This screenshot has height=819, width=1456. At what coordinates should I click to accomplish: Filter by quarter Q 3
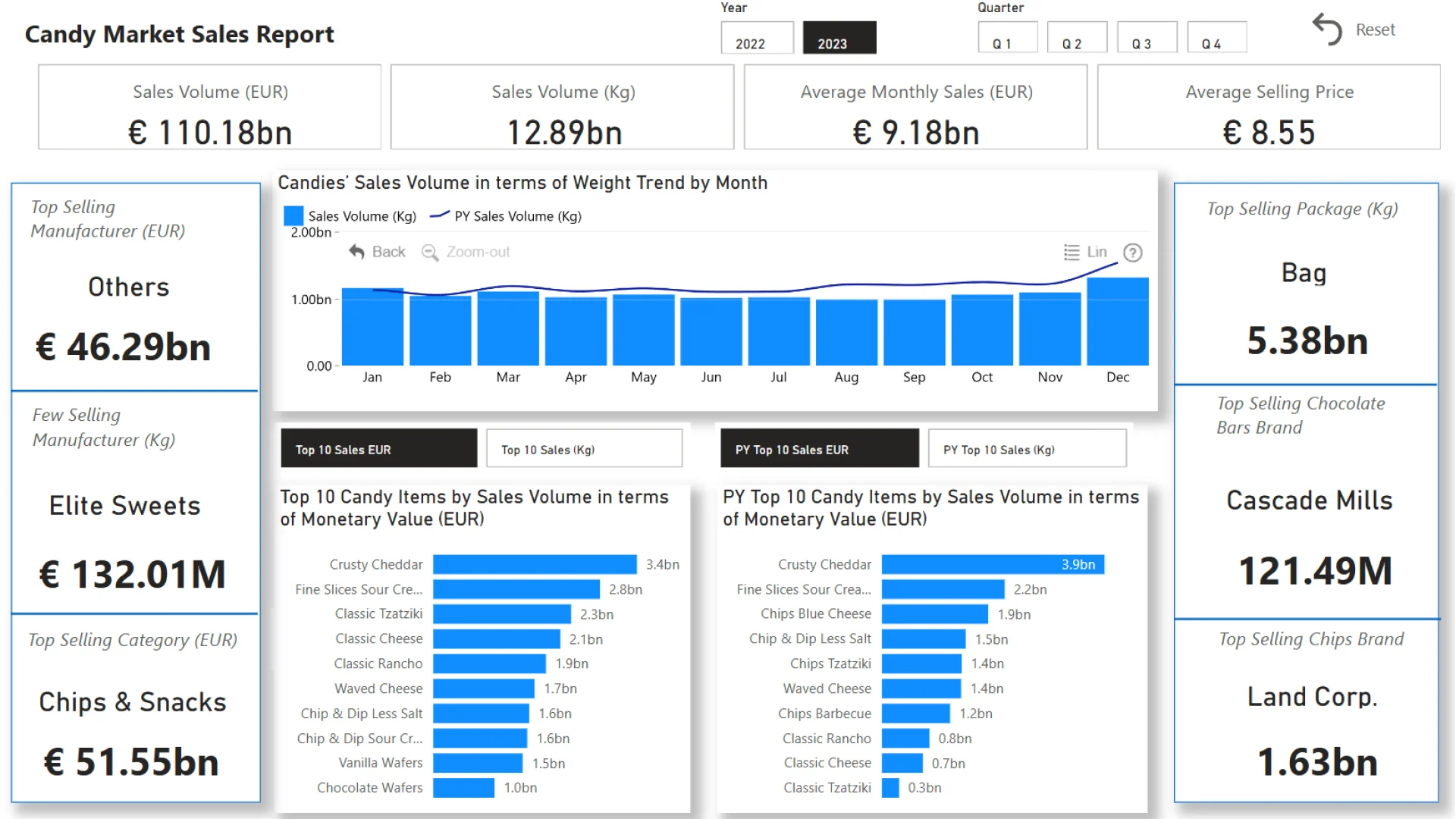(x=1147, y=37)
